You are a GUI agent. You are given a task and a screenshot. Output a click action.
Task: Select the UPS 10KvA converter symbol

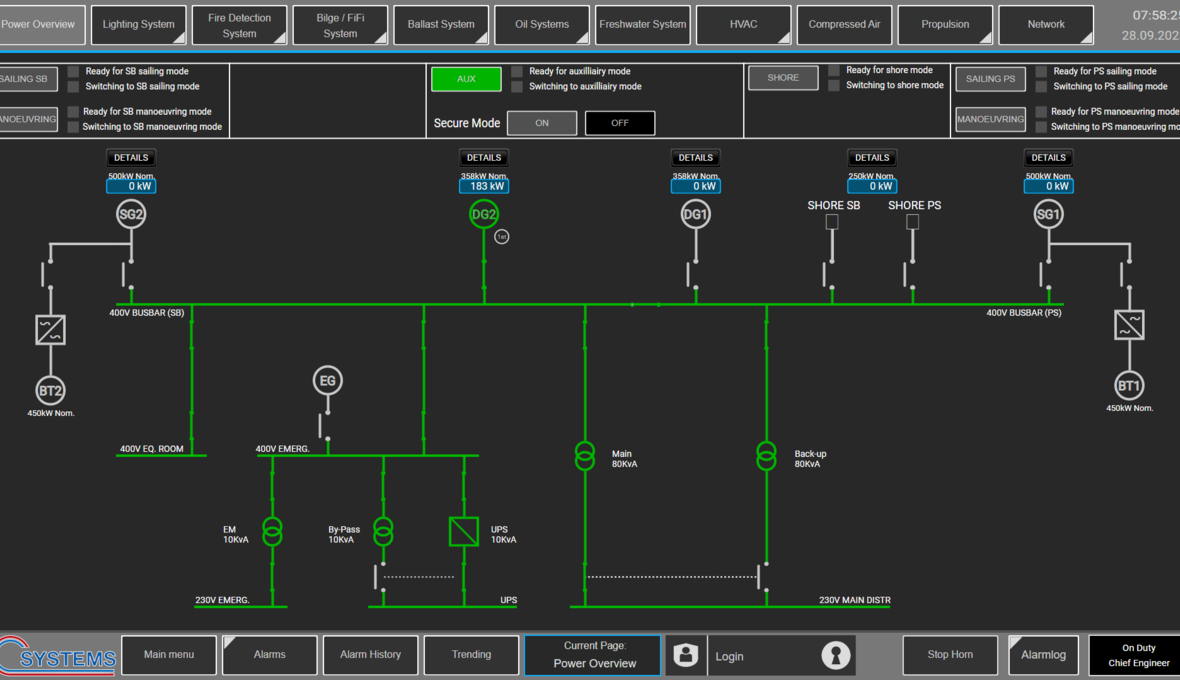click(463, 531)
